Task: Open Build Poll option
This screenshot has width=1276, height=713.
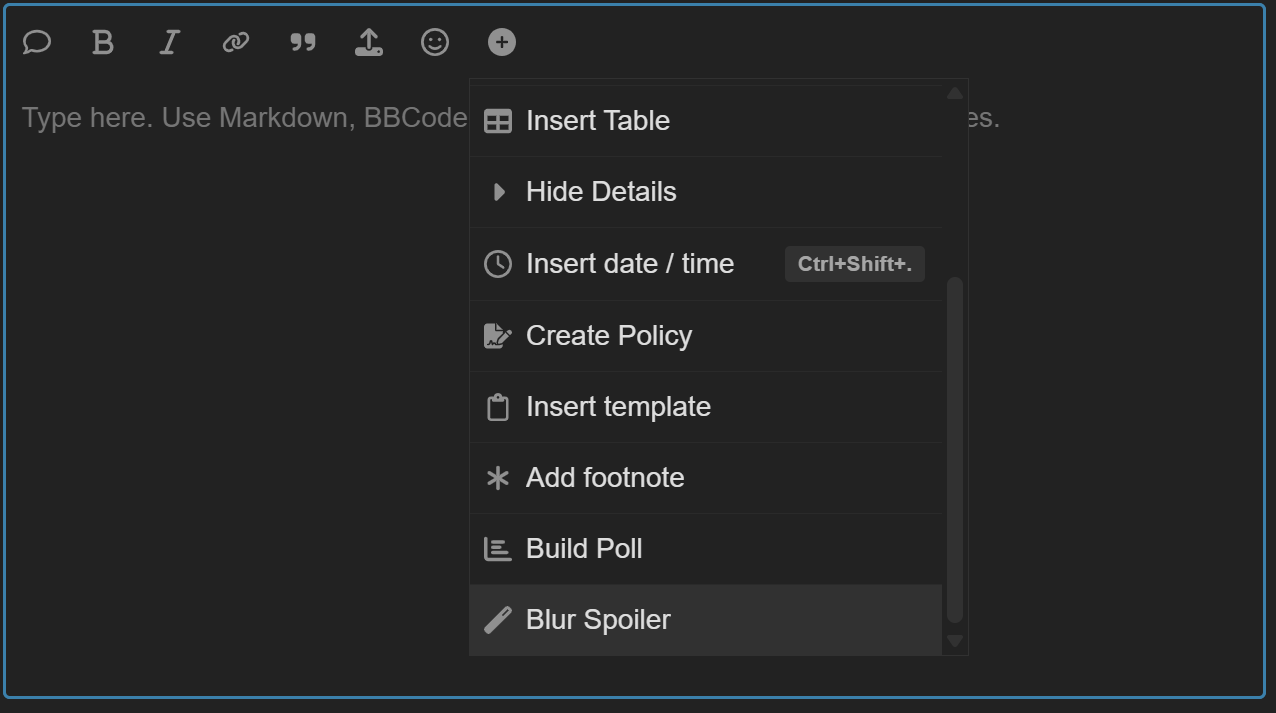Action: click(706, 549)
